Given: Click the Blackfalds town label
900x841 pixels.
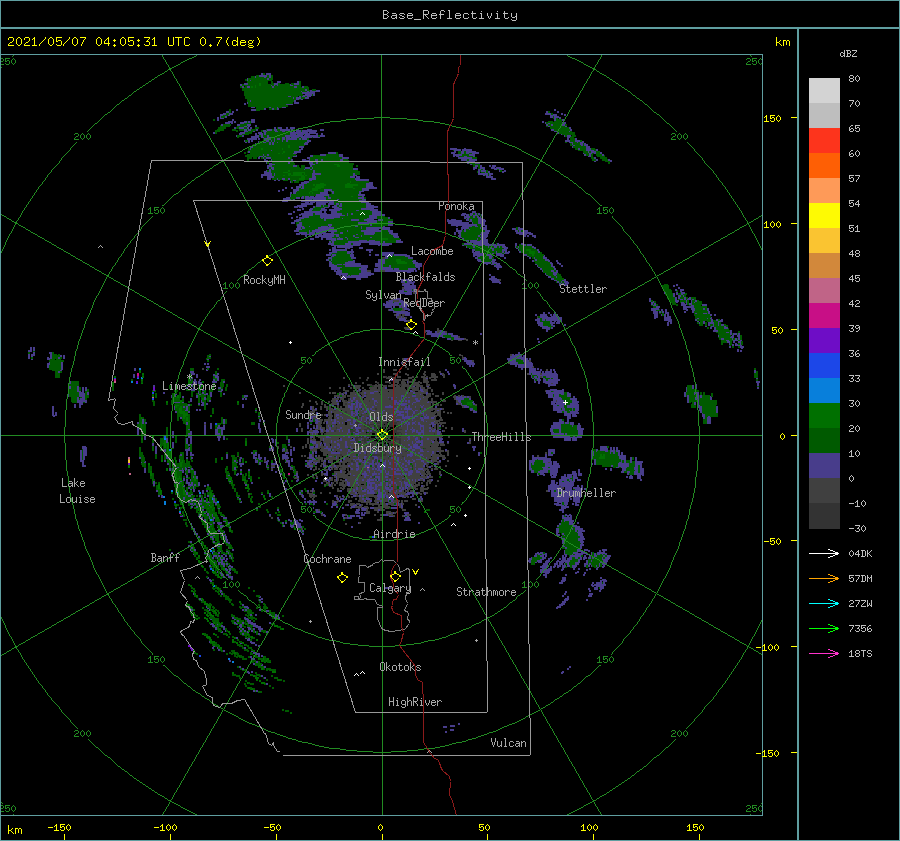Looking at the screenshot, I should click(x=425, y=277).
